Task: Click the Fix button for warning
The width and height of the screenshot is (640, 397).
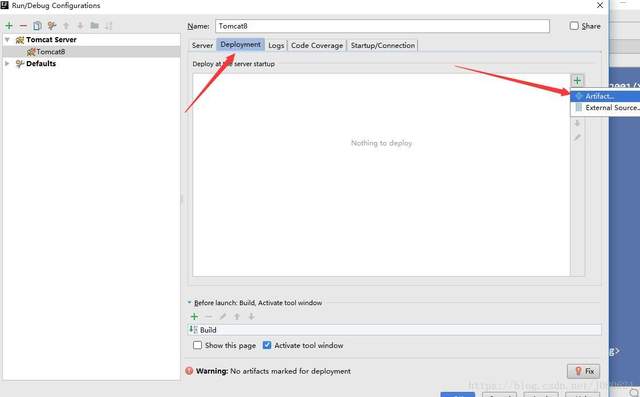Action: 583,371
